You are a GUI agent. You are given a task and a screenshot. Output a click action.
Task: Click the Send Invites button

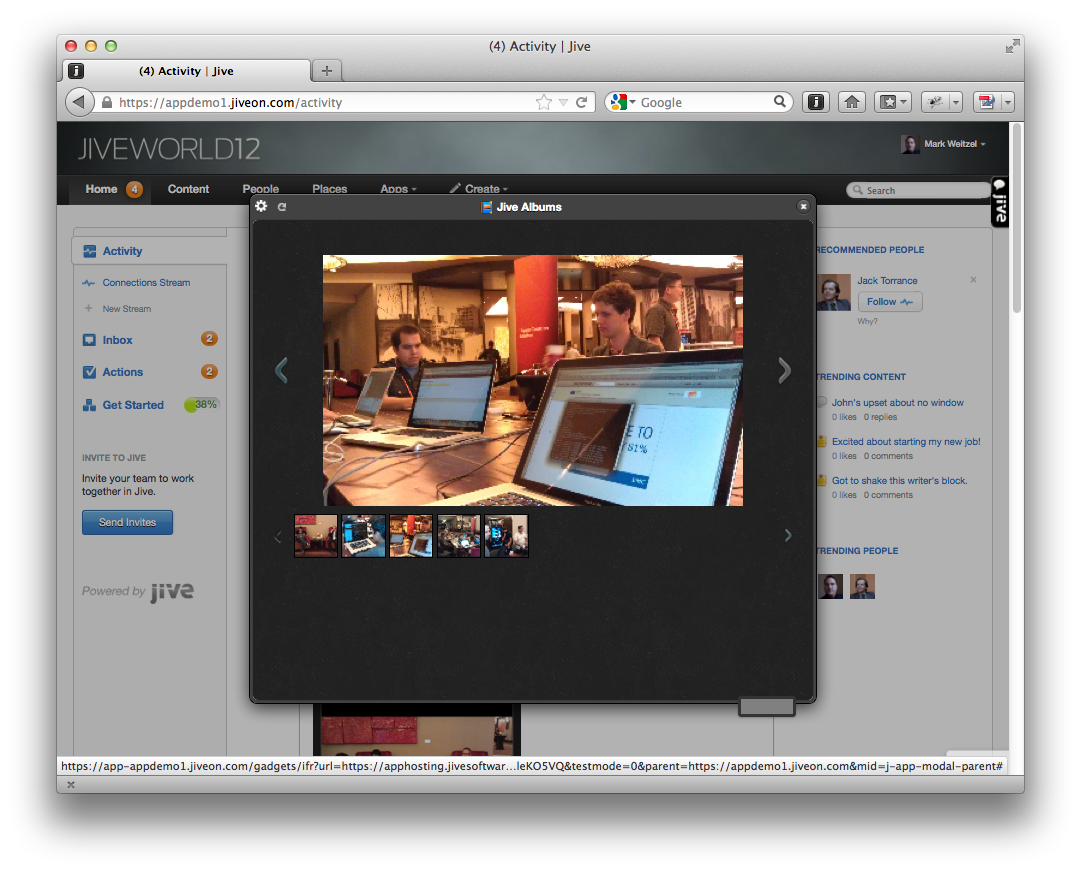click(x=128, y=523)
